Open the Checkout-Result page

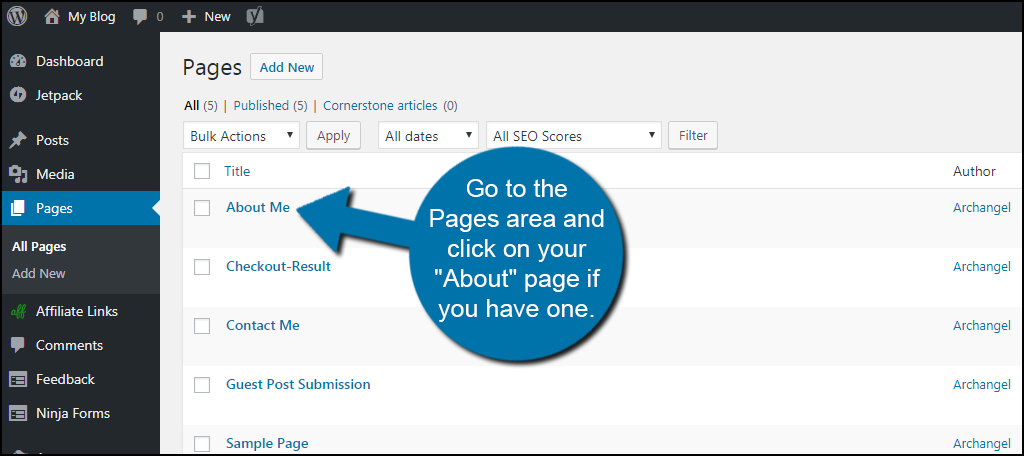click(x=278, y=267)
